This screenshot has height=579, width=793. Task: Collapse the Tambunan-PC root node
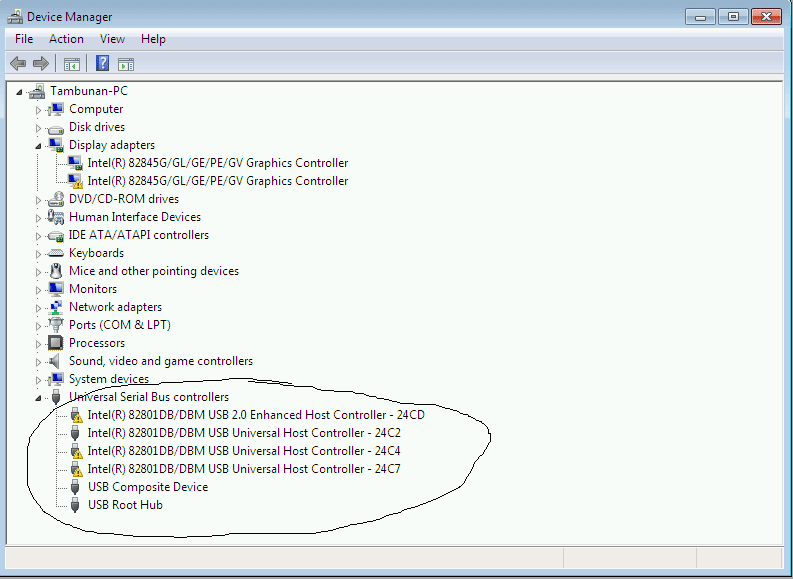19,92
